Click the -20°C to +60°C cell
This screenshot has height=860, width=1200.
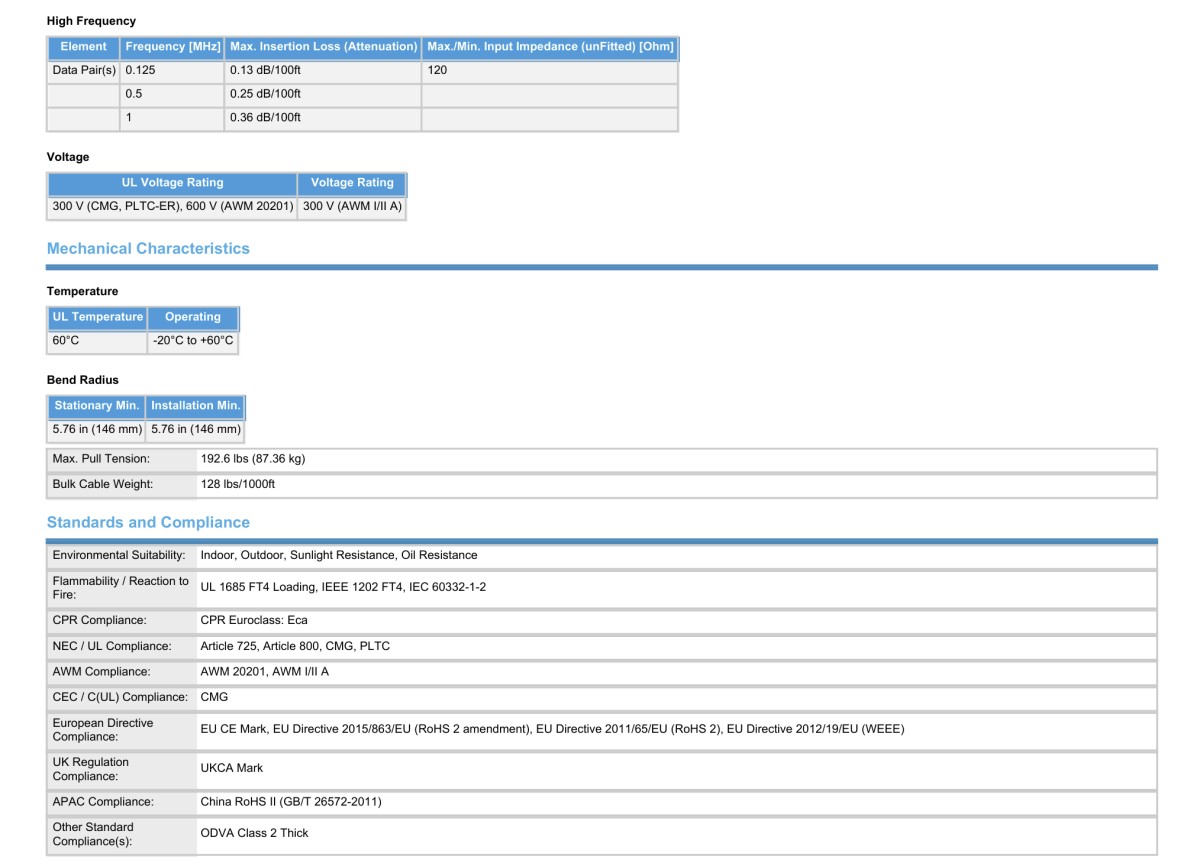[x=193, y=341]
